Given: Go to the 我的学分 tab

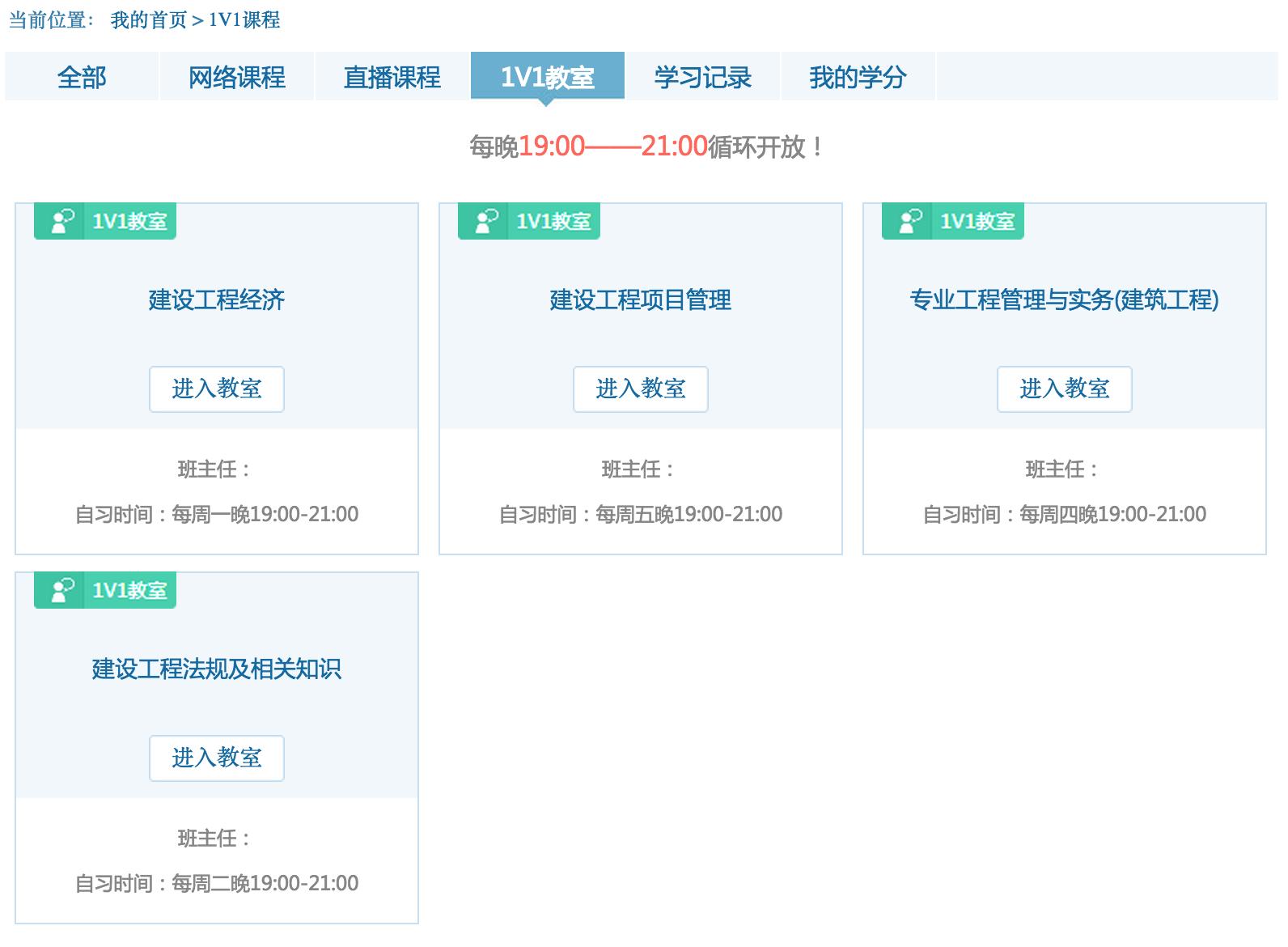Looking at the screenshot, I should tap(858, 77).
